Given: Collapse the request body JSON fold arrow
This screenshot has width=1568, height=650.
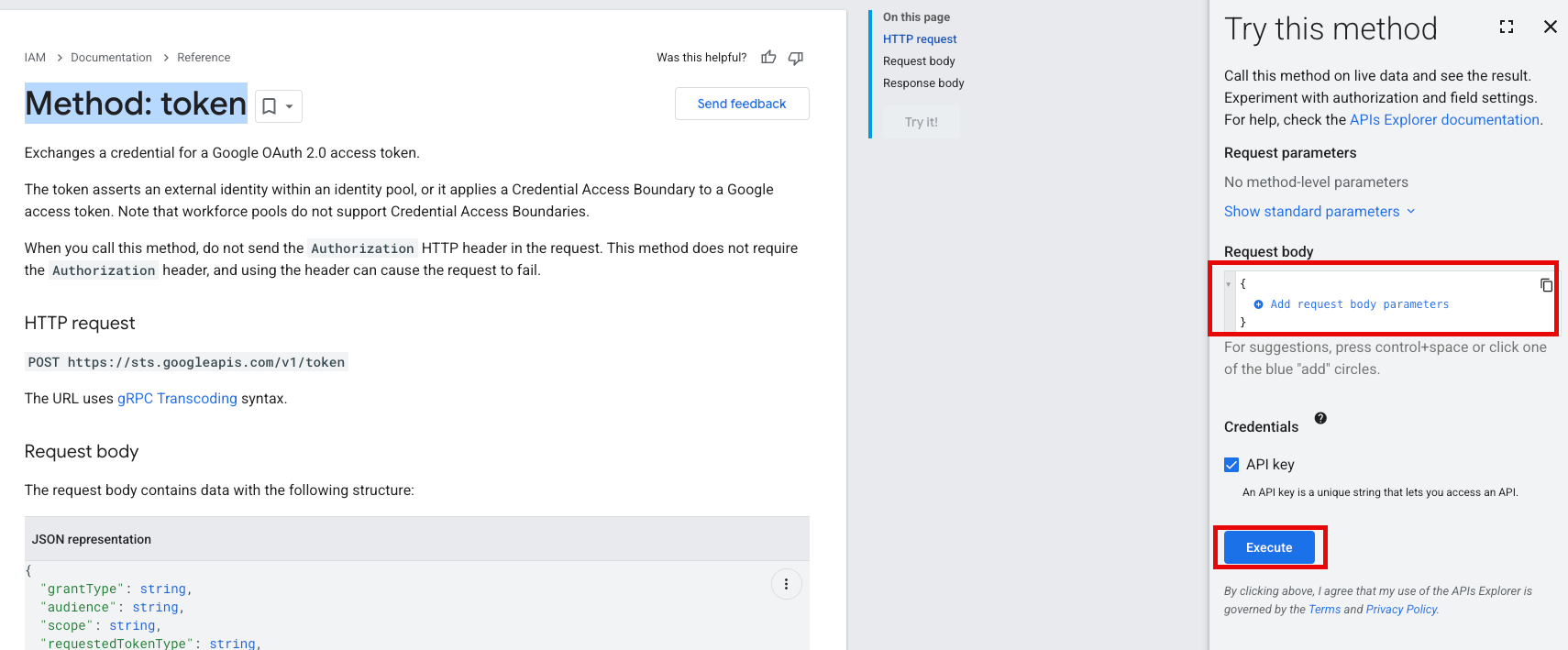Looking at the screenshot, I should coord(1229,284).
